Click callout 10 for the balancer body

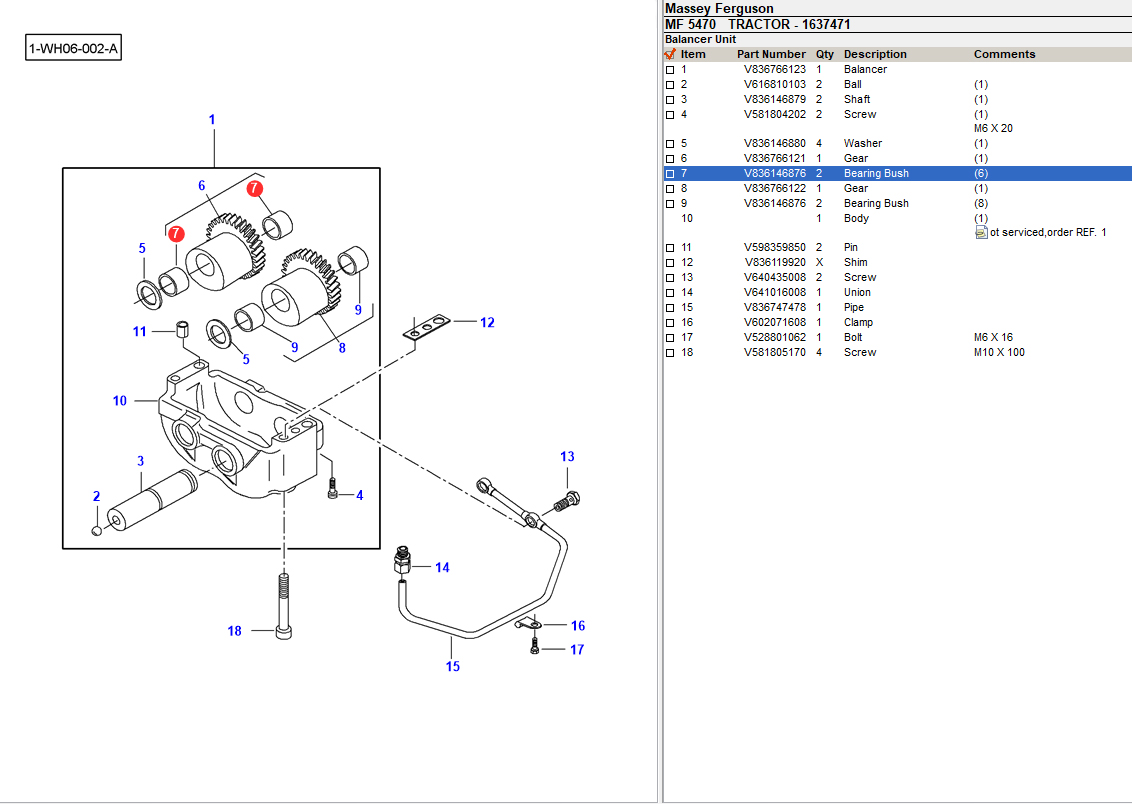click(x=120, y=401)
